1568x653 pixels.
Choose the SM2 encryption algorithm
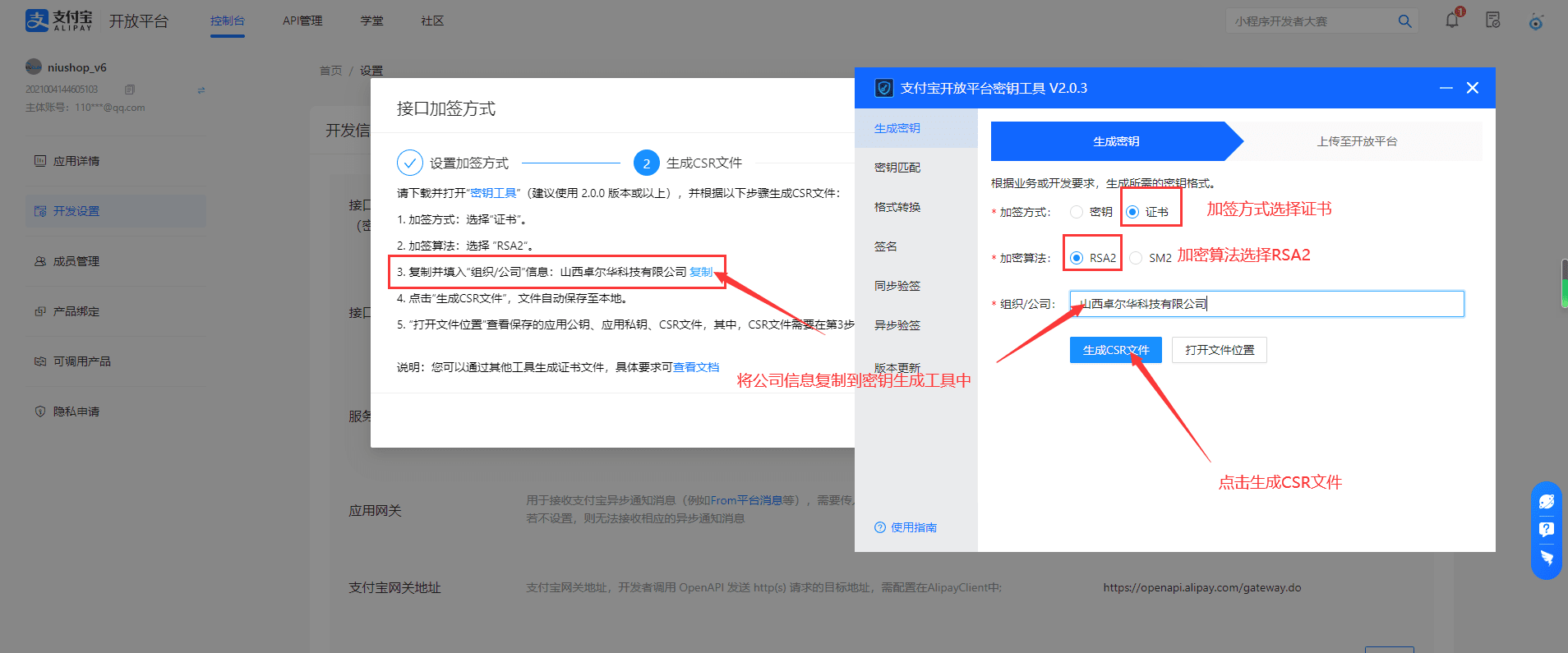1136,258
